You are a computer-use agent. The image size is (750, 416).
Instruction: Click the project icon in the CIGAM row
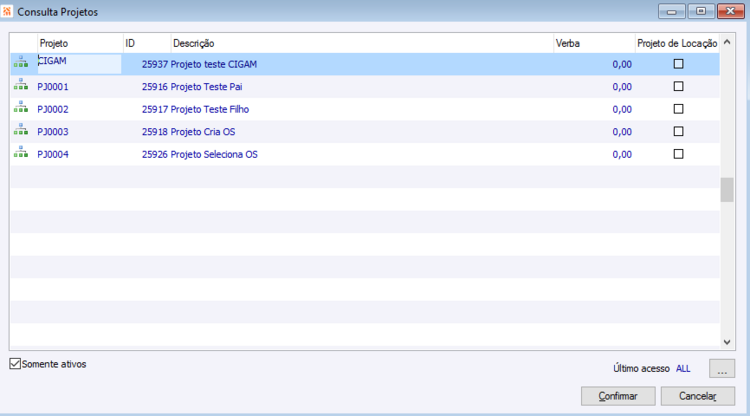(21, 62)
